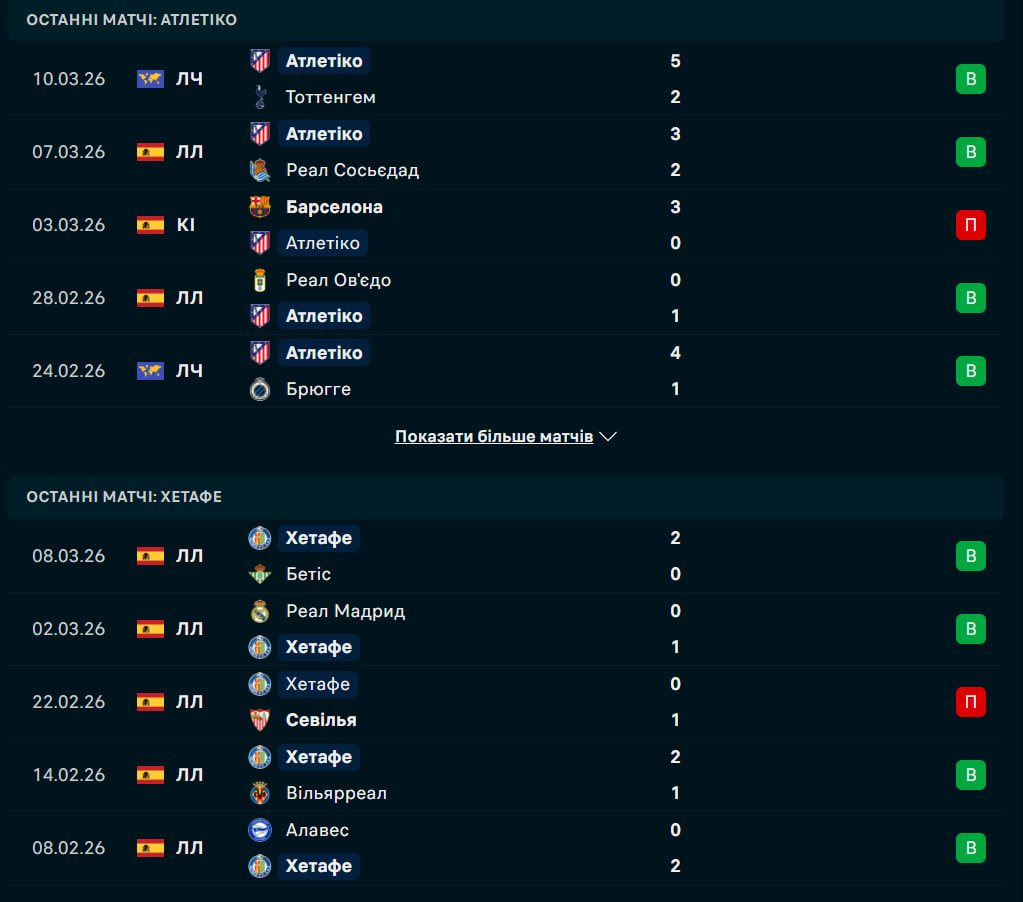Viewport: 1023px width, 902px height.
Task: Open the 'Останні матчі: Атлетіко' section header
Action: tap(132, 20)
